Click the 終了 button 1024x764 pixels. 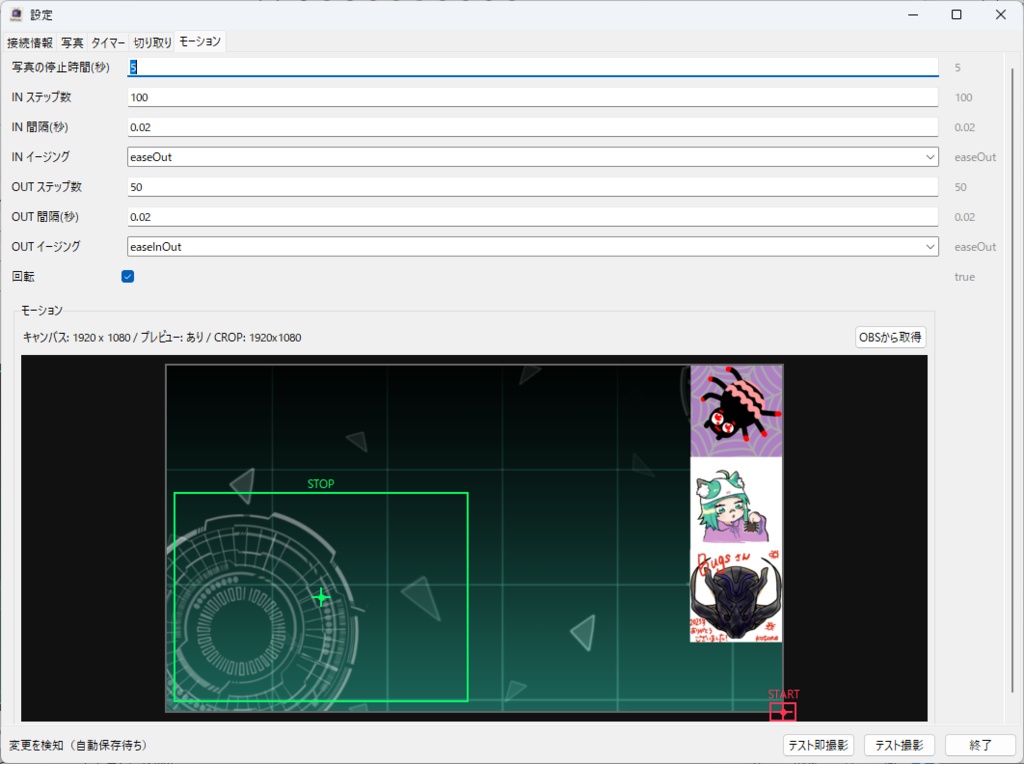980,744
